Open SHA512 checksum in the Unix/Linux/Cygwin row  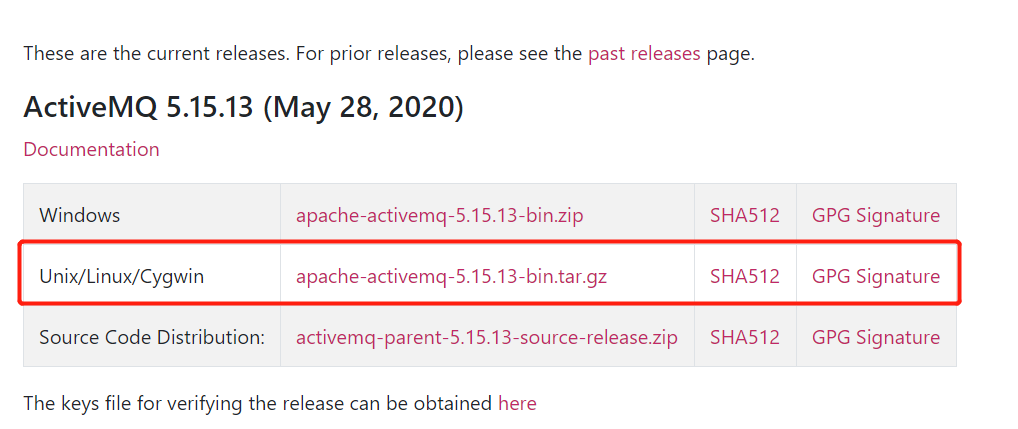tap(744, 276)
